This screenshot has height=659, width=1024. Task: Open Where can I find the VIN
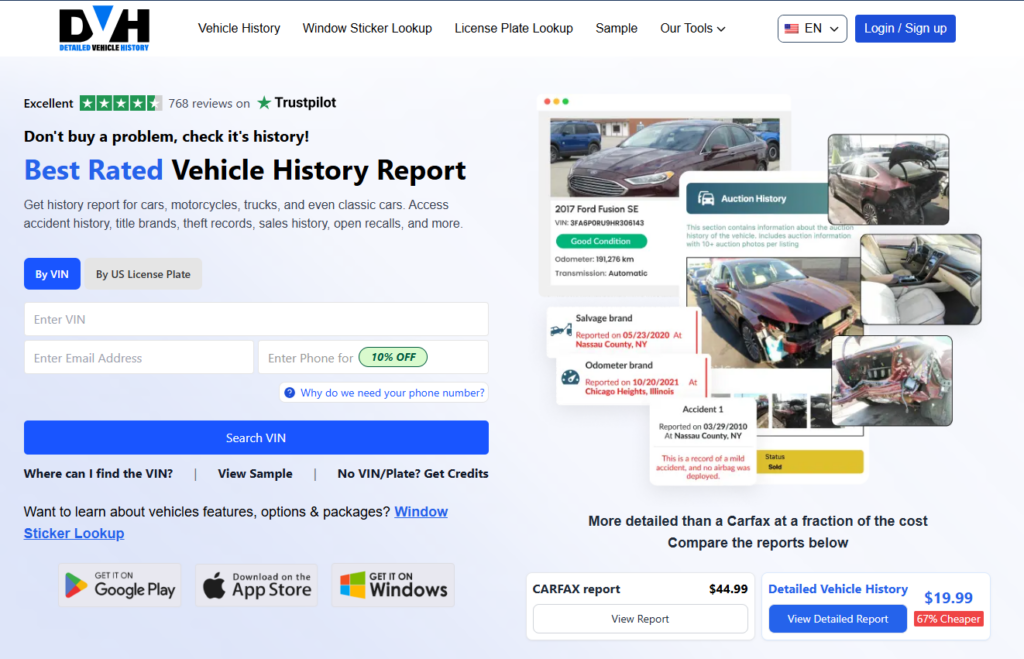(98, 474)
